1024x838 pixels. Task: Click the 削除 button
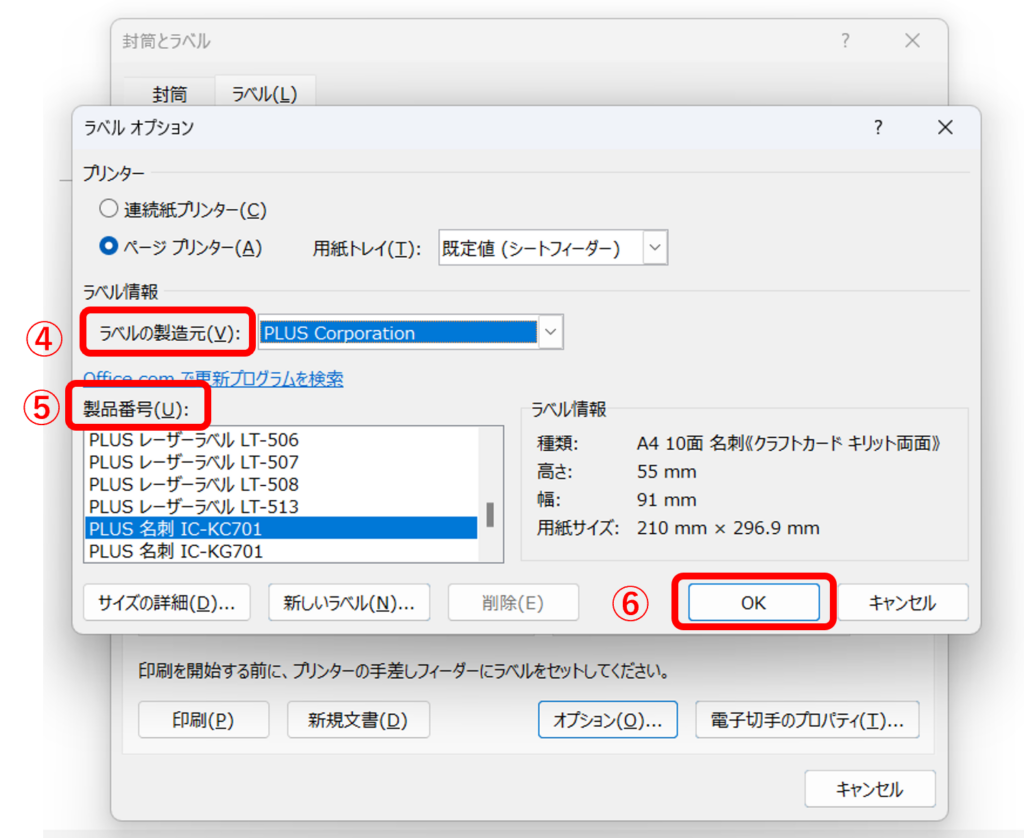513,602
